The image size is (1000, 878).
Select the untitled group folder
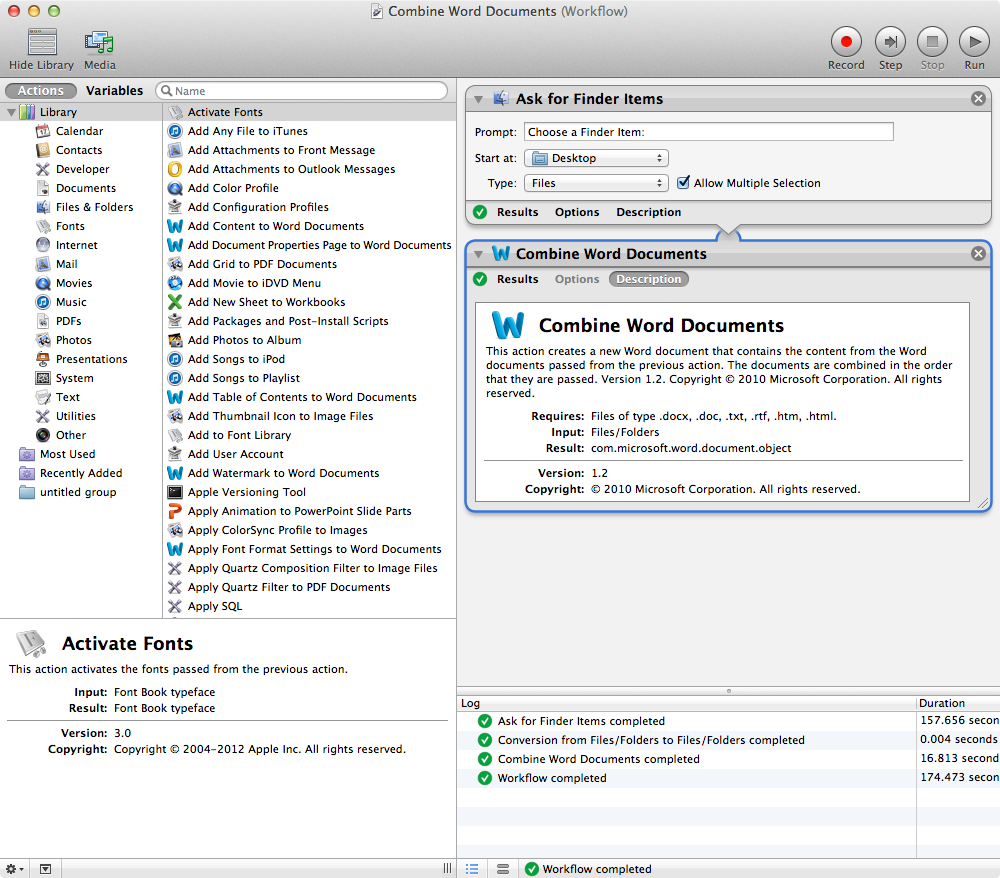click(78, 492)
